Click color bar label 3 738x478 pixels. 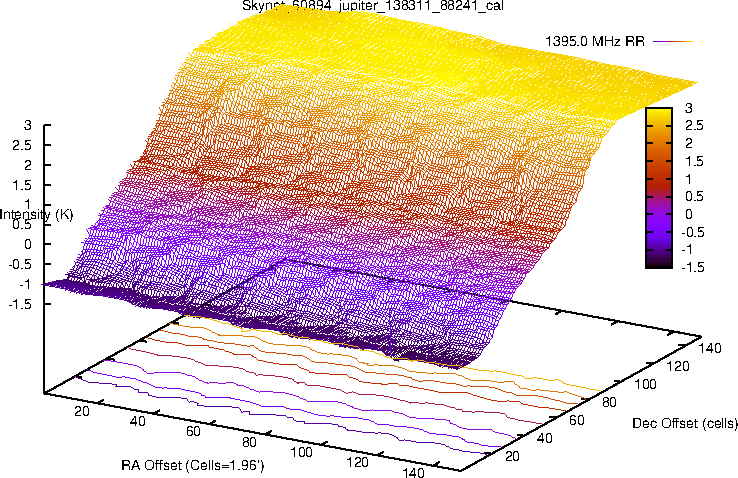(x=689, y=108)
